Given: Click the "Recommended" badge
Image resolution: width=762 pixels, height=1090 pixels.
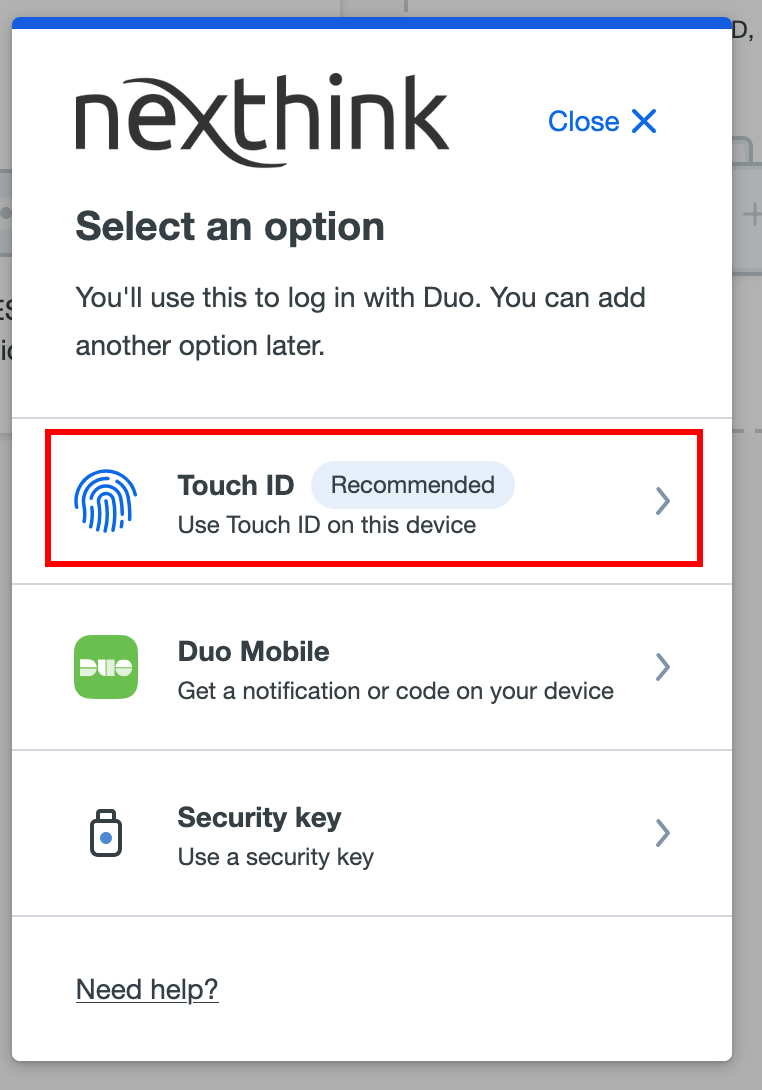Looking at the screenshot, I should tap(413, 486).
